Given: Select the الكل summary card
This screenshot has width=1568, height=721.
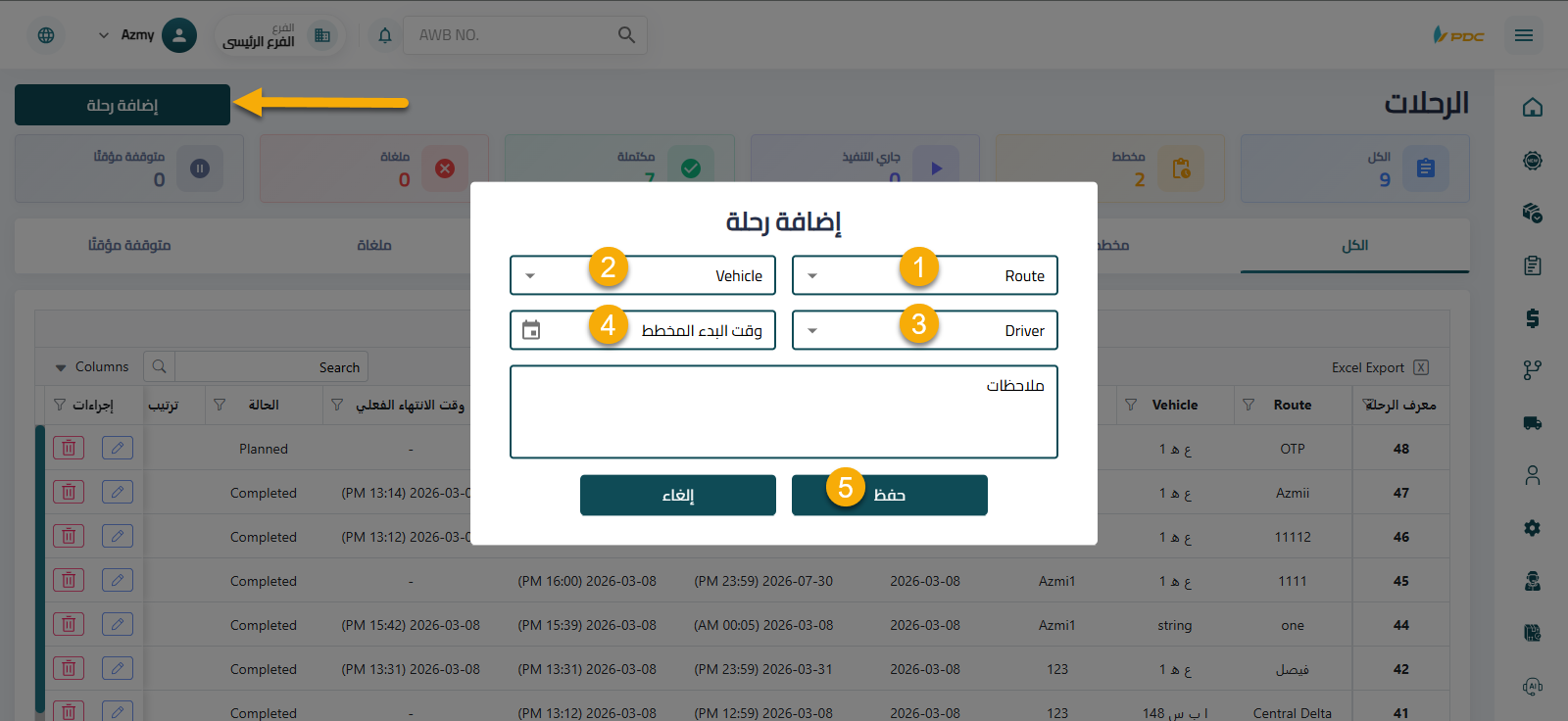Looking at the screenshot, I should 1354,168.
